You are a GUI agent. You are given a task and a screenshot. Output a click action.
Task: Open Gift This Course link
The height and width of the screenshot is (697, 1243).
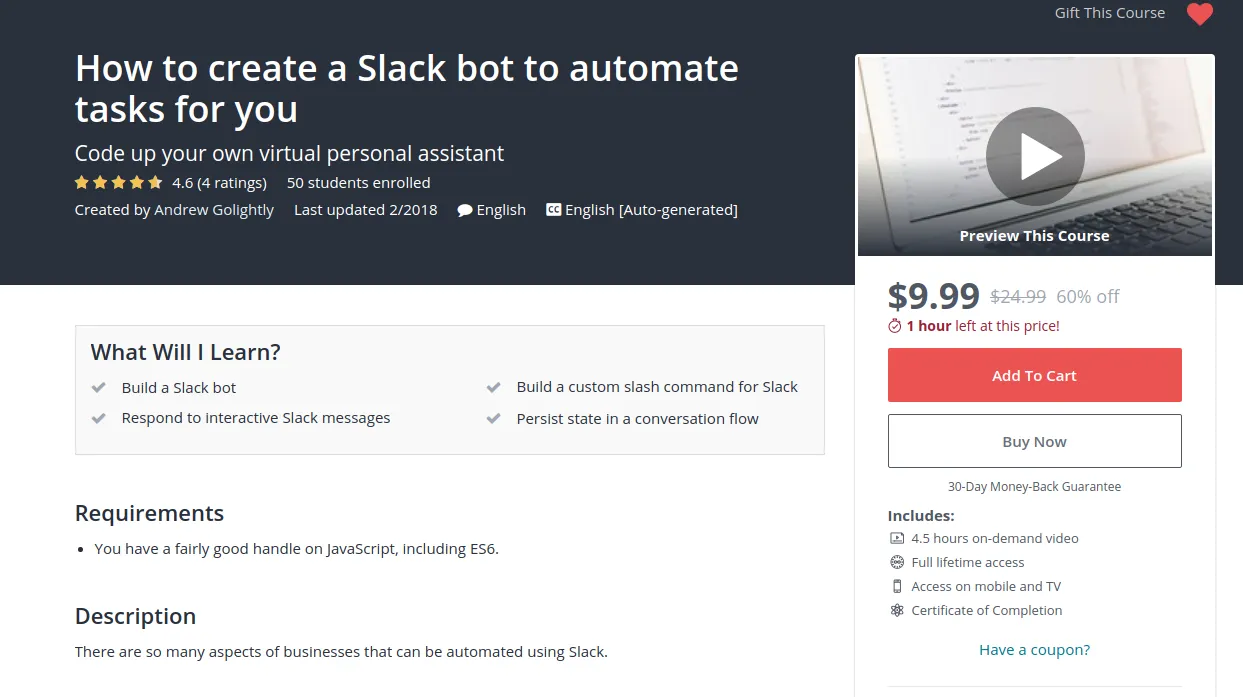pyautogui.click(x=1109, y=13)
